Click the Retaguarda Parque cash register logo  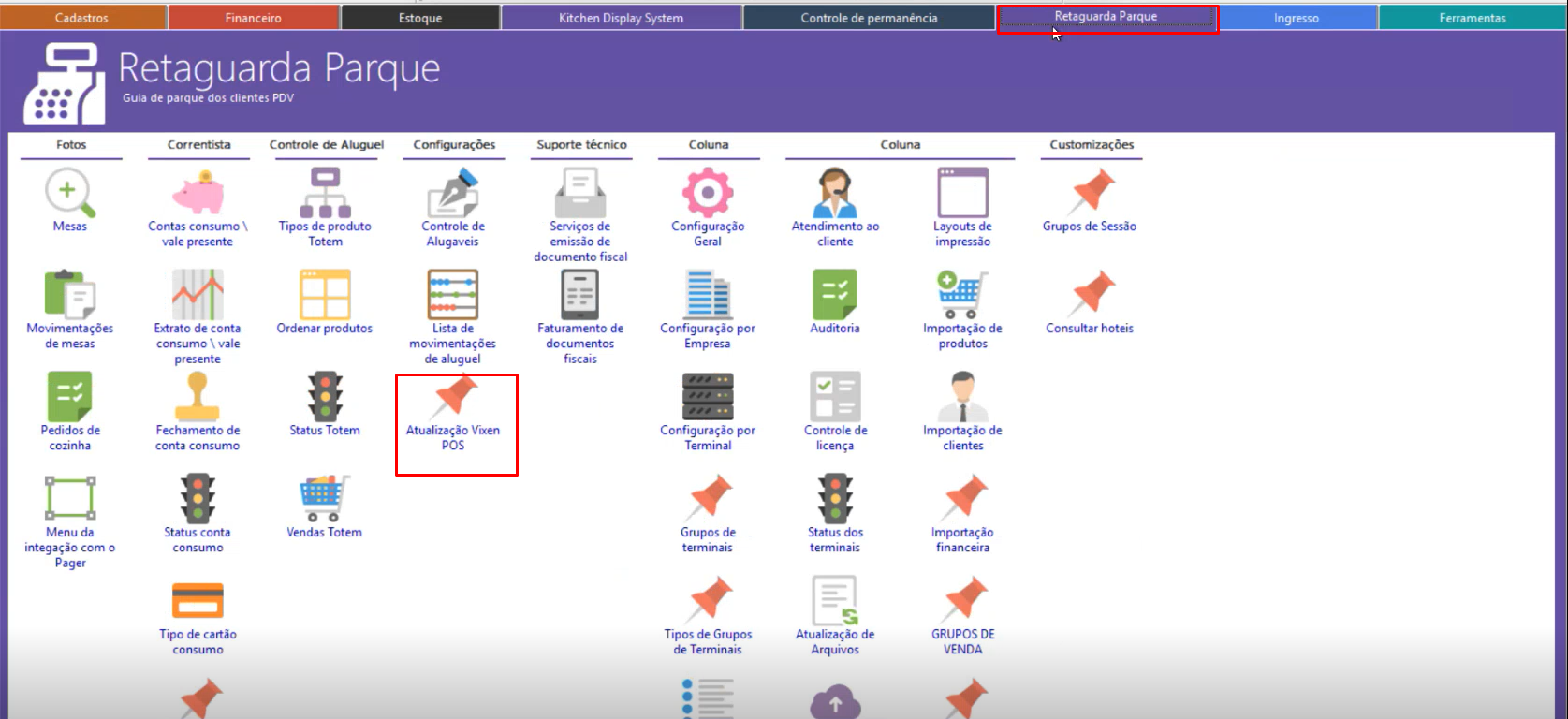point(64,86)
